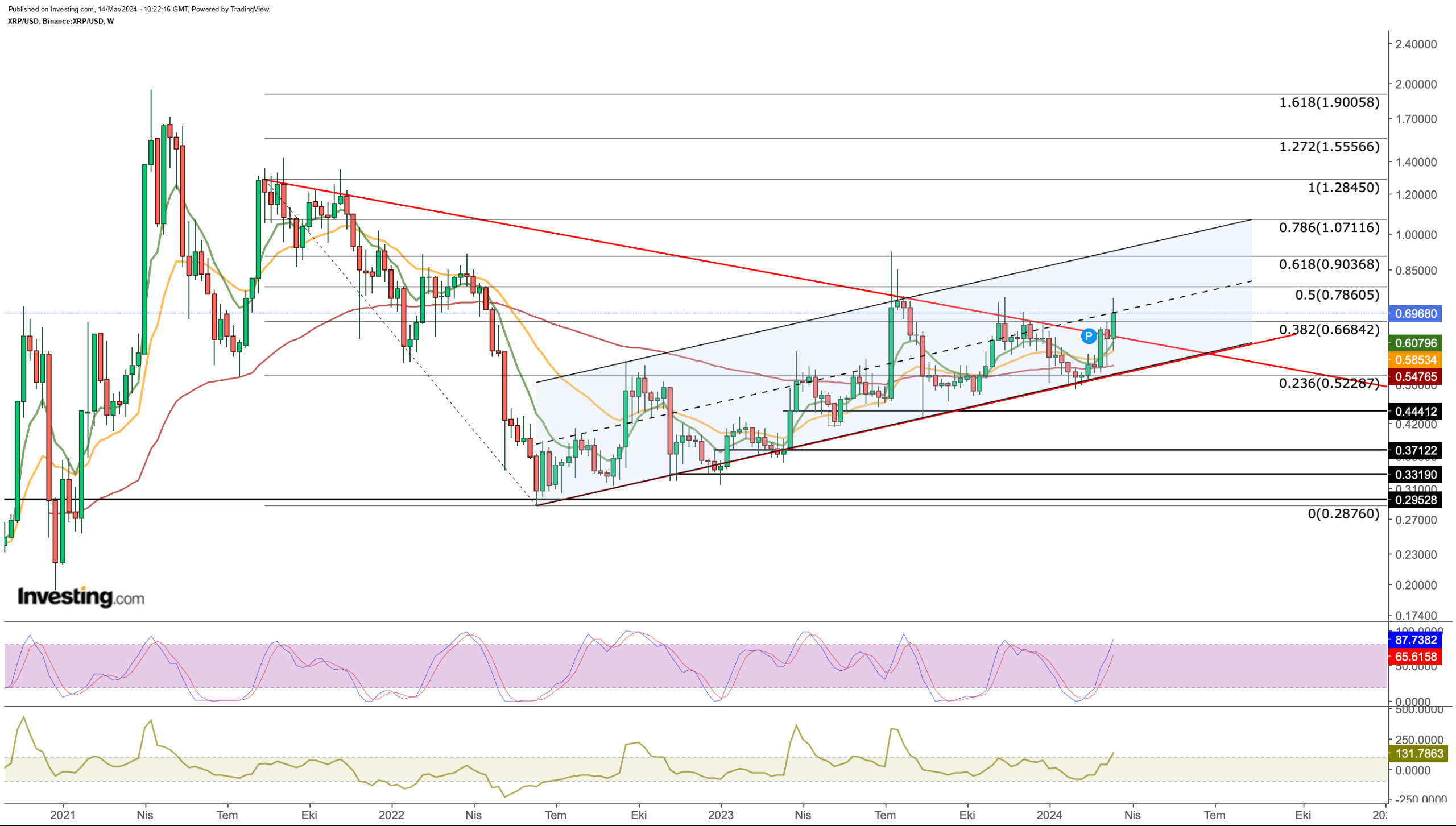Image resolution: width=1456 pixels, height=826 pixels.
Task: Click the stochastic red value 65.6158
Action: tap(1415, 657)
